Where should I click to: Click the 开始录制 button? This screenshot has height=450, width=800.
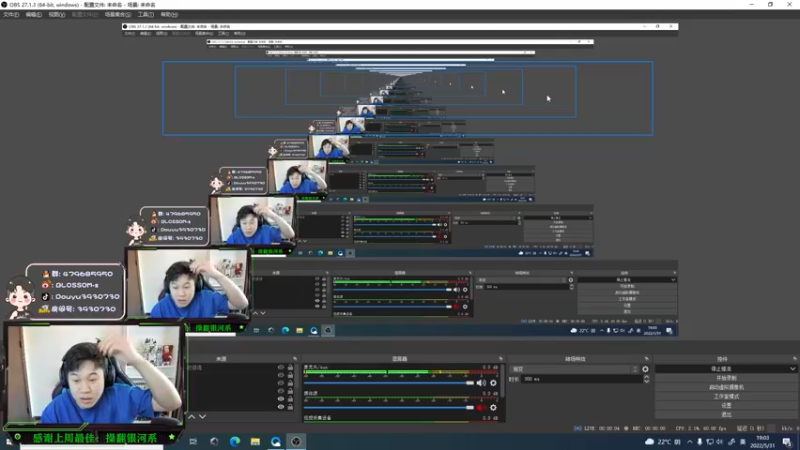pyautogui.click(x=726, y=378)
